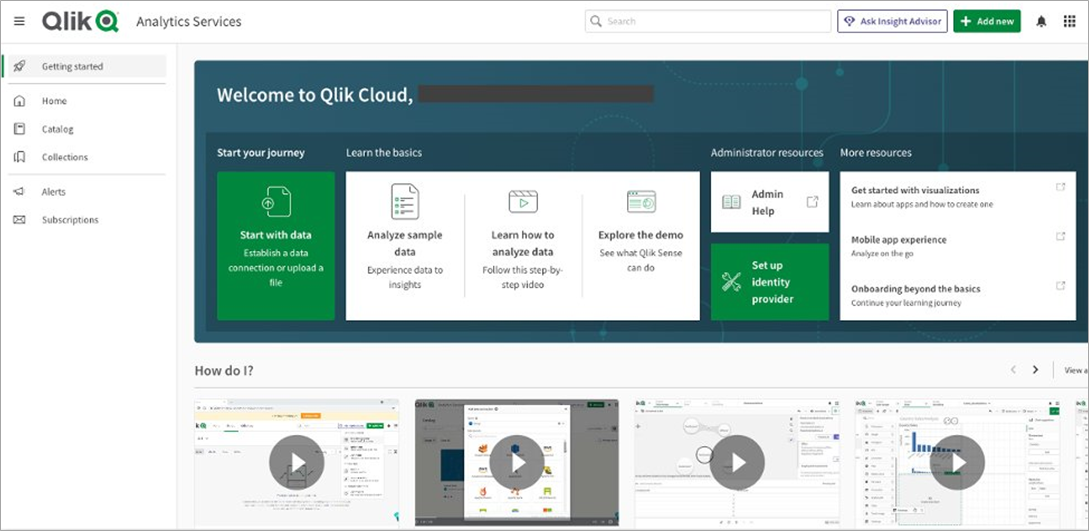Open Alerts in the sidebar
Image resolution: width=1089 pixels, height=531 pixels.
tap(85, 192)
